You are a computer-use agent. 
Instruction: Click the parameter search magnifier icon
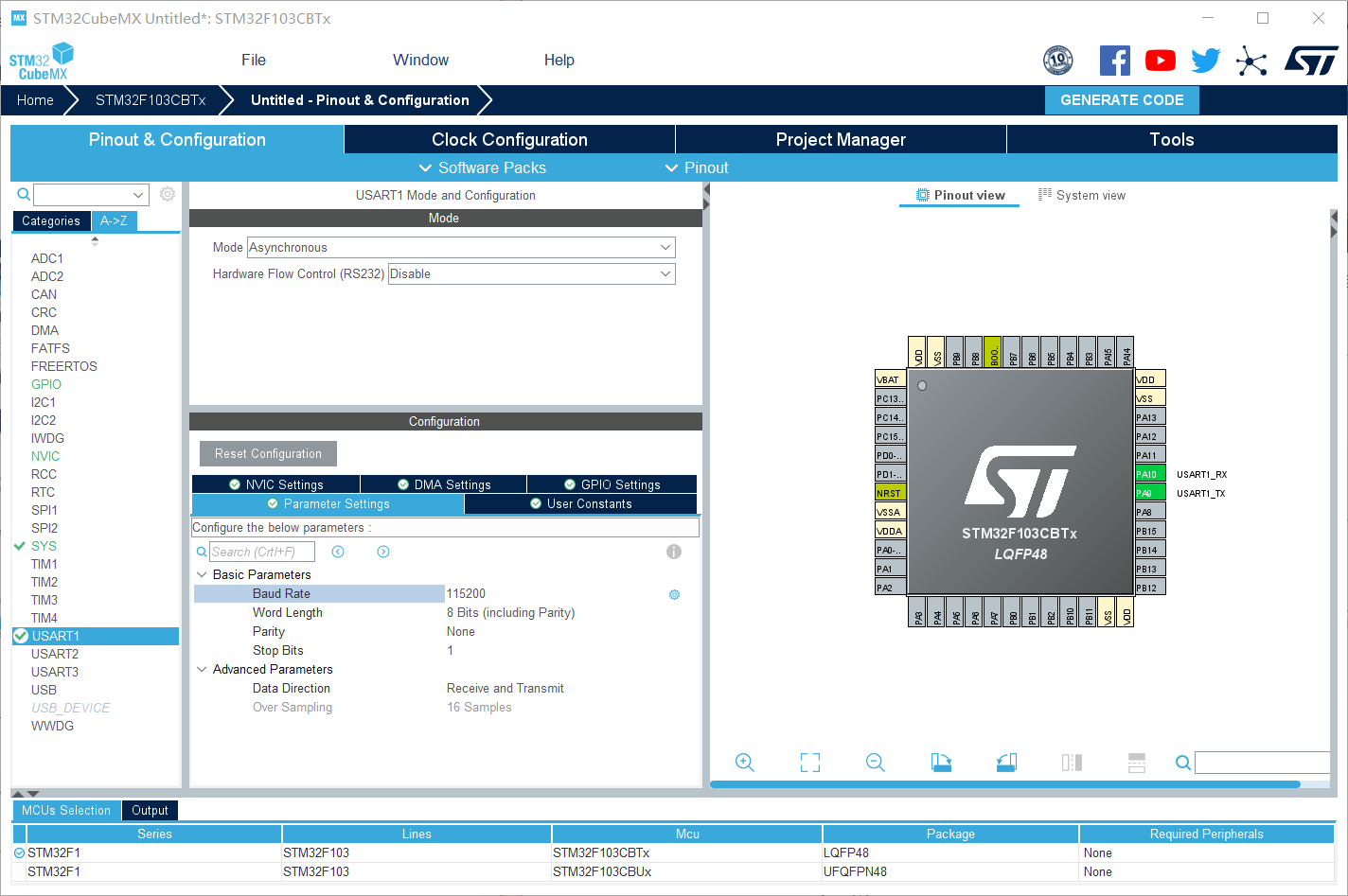[202, 552]
